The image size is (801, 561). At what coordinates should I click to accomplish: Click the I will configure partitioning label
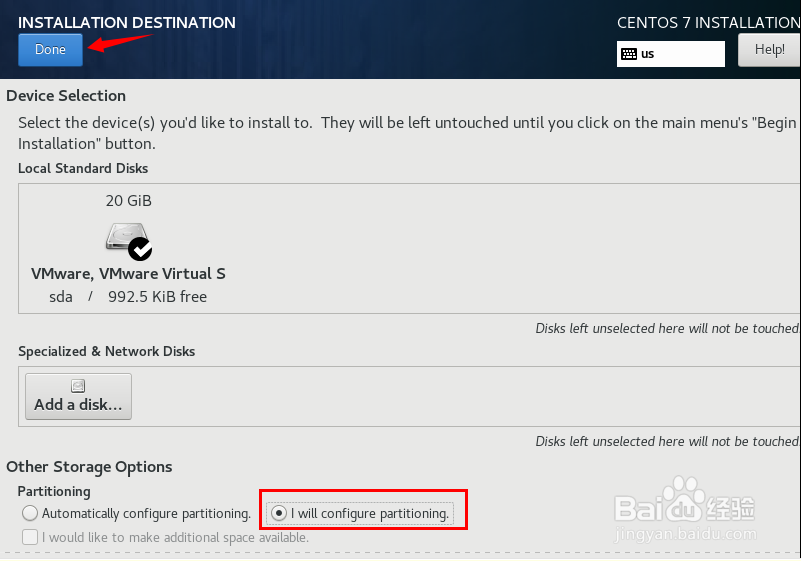click(370, 513)
